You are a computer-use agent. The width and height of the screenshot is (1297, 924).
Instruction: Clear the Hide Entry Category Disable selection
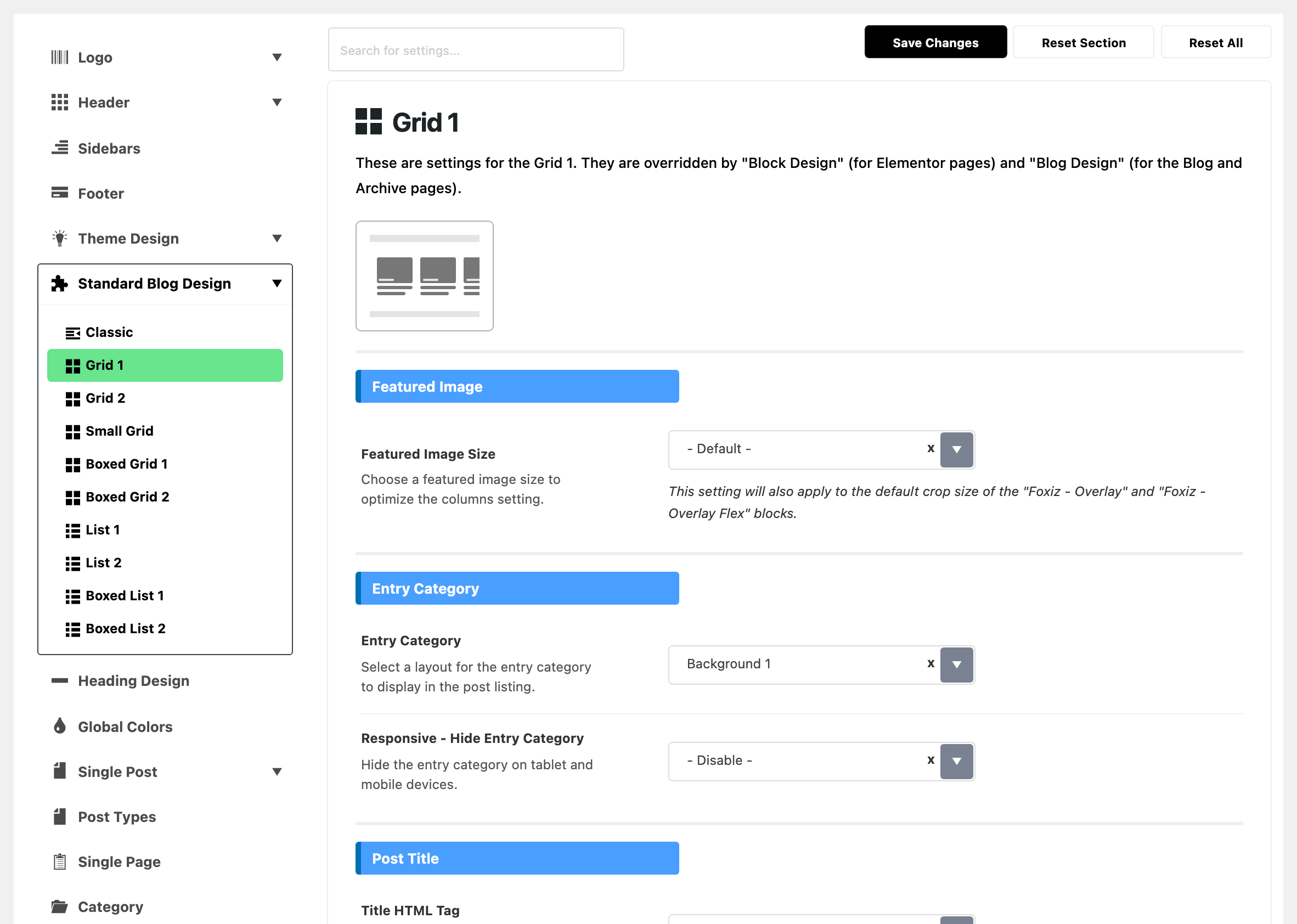(x=931, y=760)
